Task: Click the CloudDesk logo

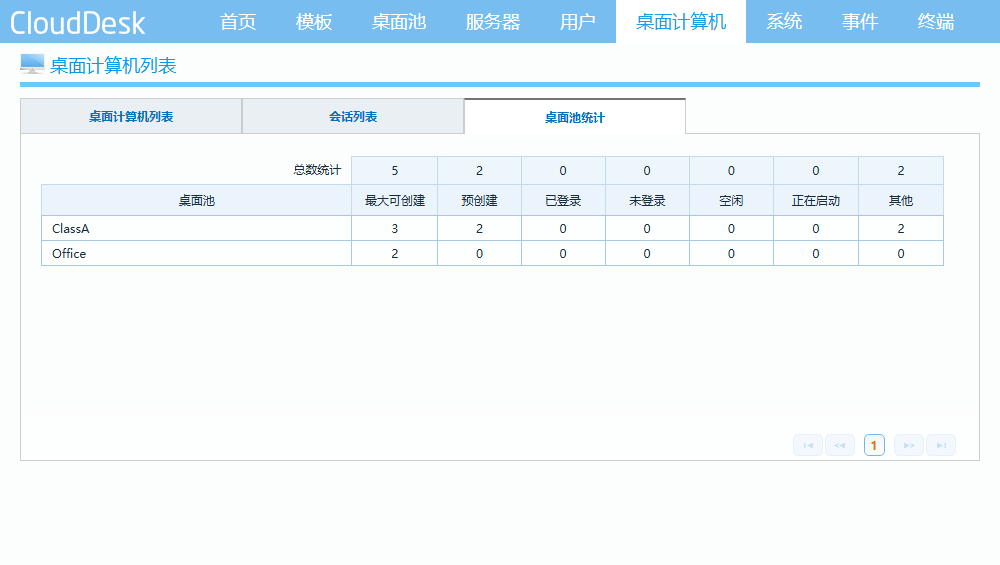Action: click(x=78, y=23)
